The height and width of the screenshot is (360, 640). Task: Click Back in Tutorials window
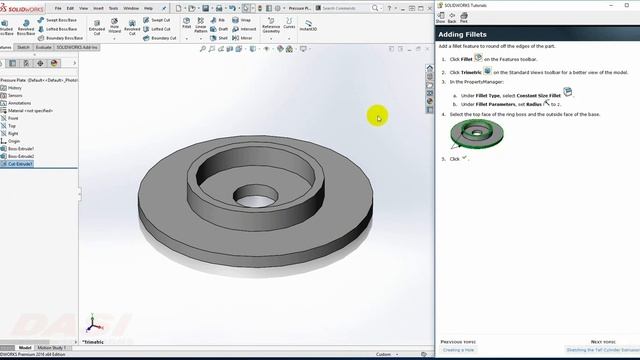[x=452, y=18]
